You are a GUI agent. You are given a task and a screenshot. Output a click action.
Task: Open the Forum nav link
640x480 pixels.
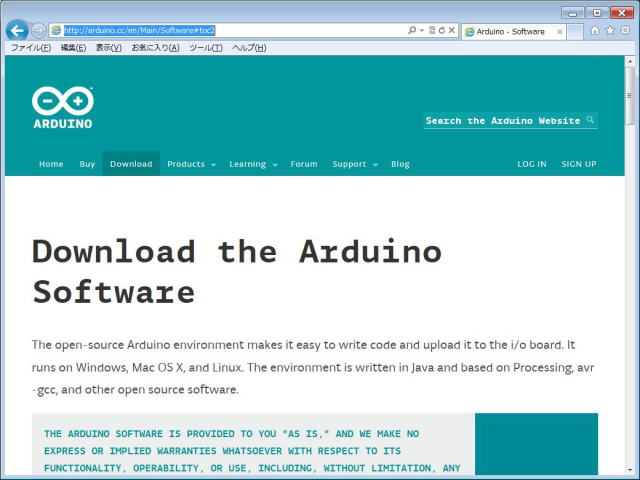[304, 164]
